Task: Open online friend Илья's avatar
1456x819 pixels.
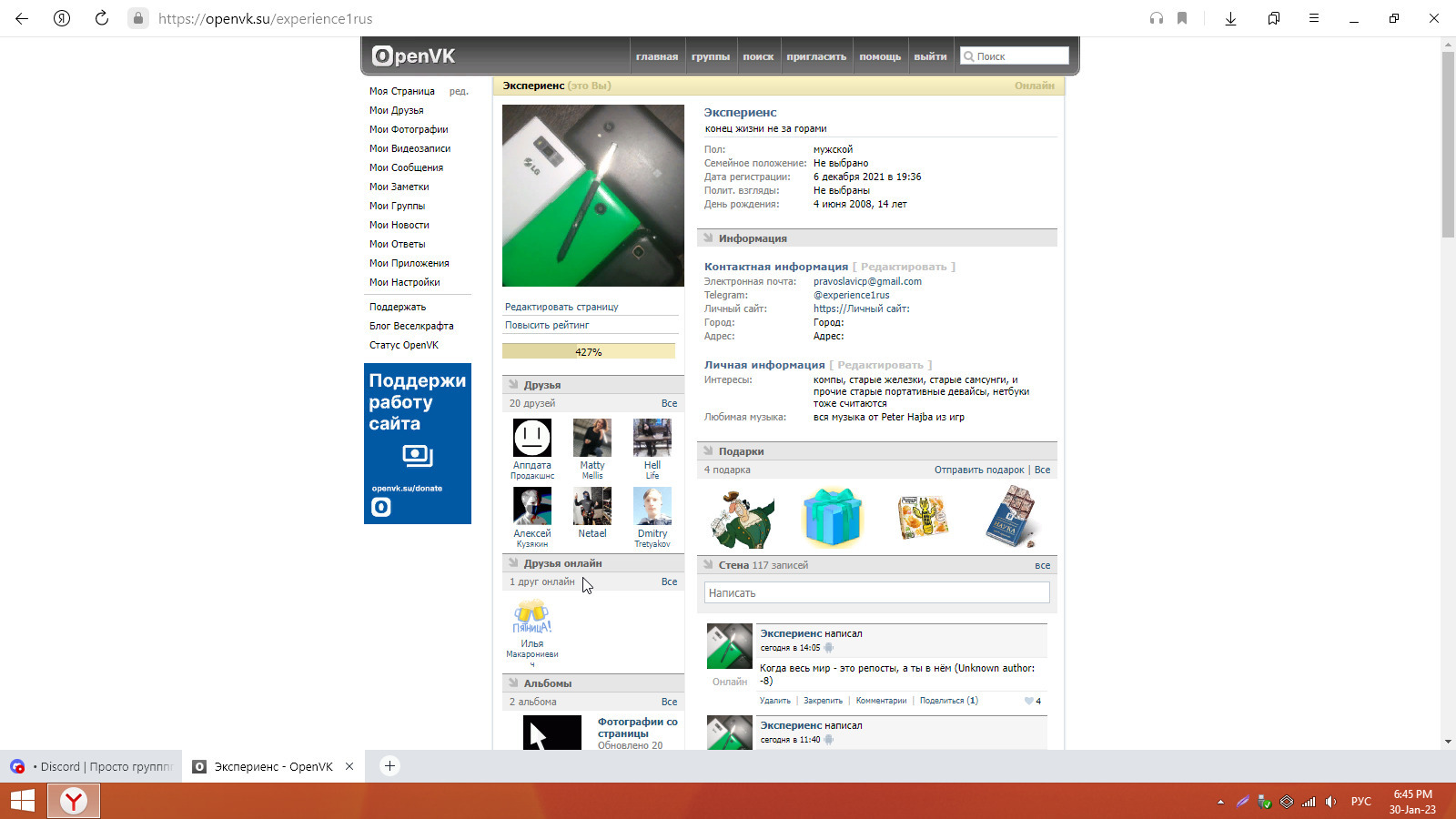Action: (x=532, y=616)
